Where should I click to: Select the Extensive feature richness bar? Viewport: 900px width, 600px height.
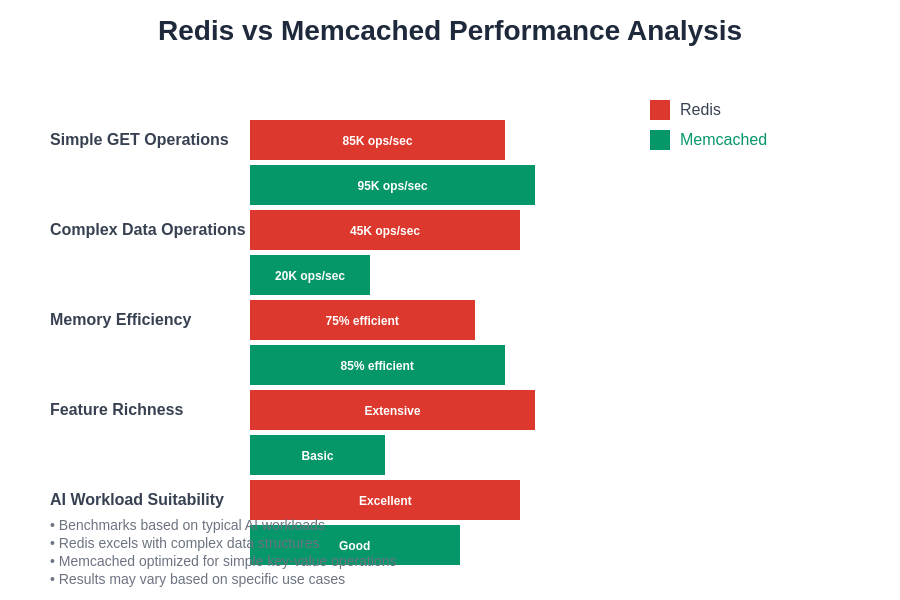(x=392, y=410)
